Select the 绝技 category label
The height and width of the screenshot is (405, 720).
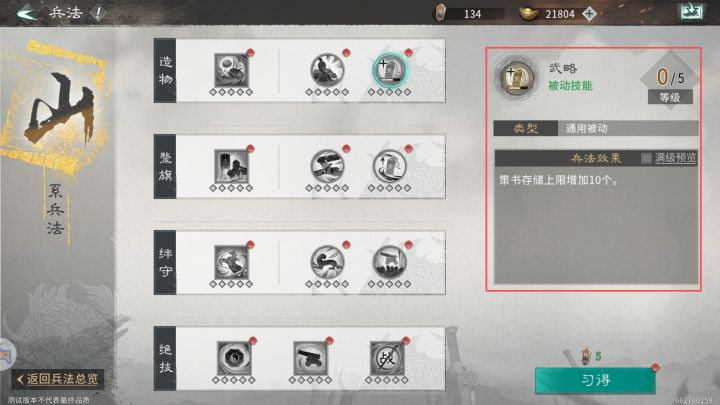click(x=165, y=359)
